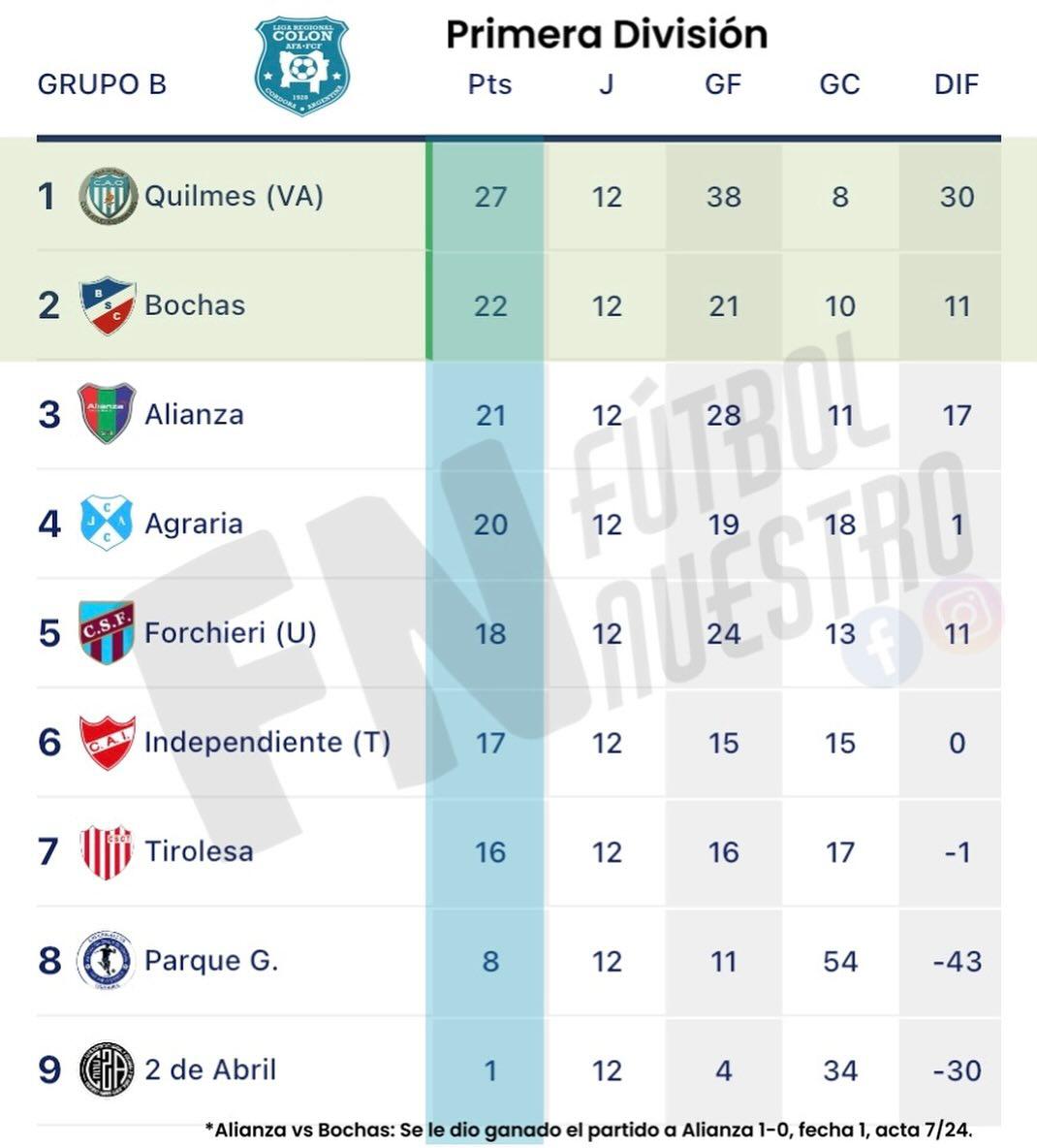
Task: Click the Agraria team badge
Action: pyautogui.click(x=107, y=523)
